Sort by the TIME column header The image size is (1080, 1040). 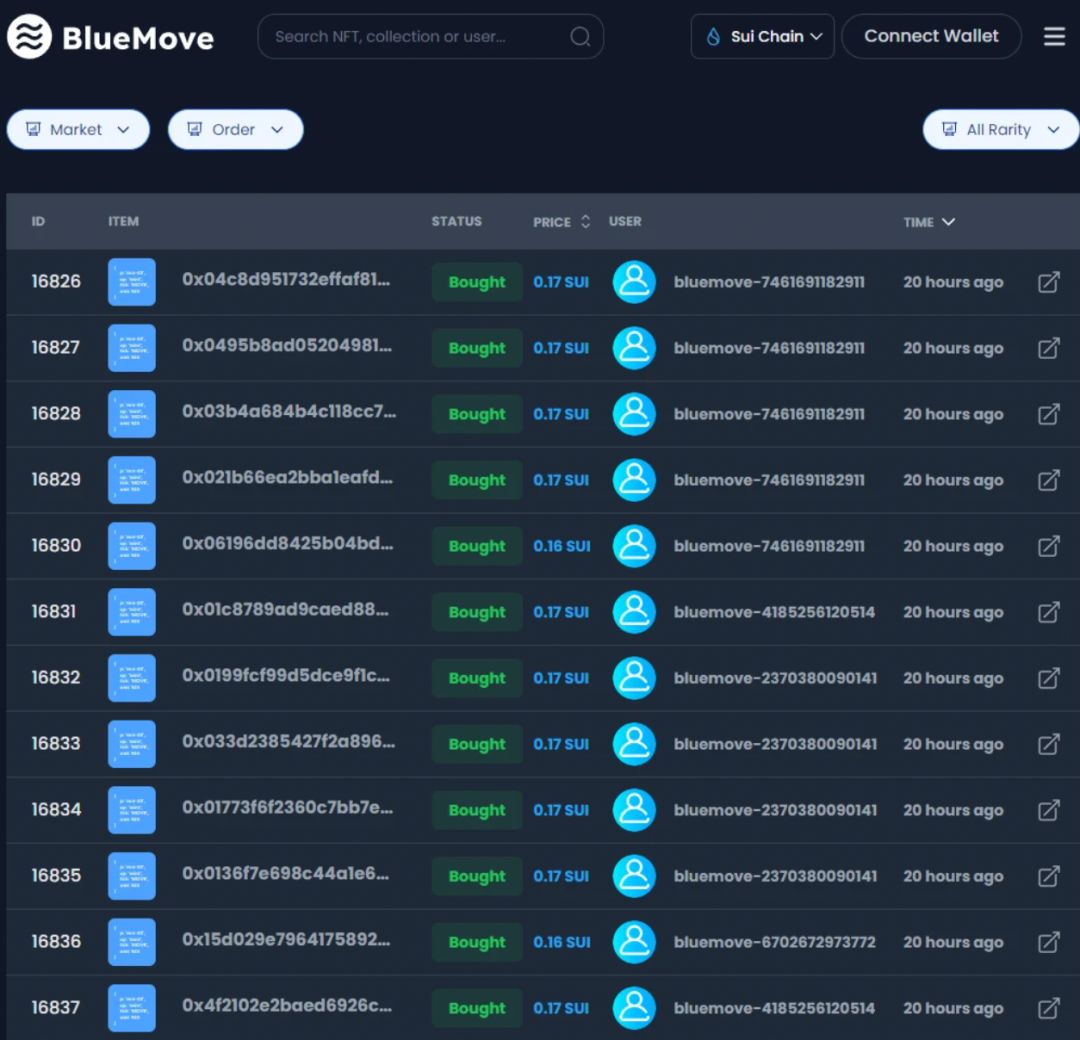click(928, 222)
